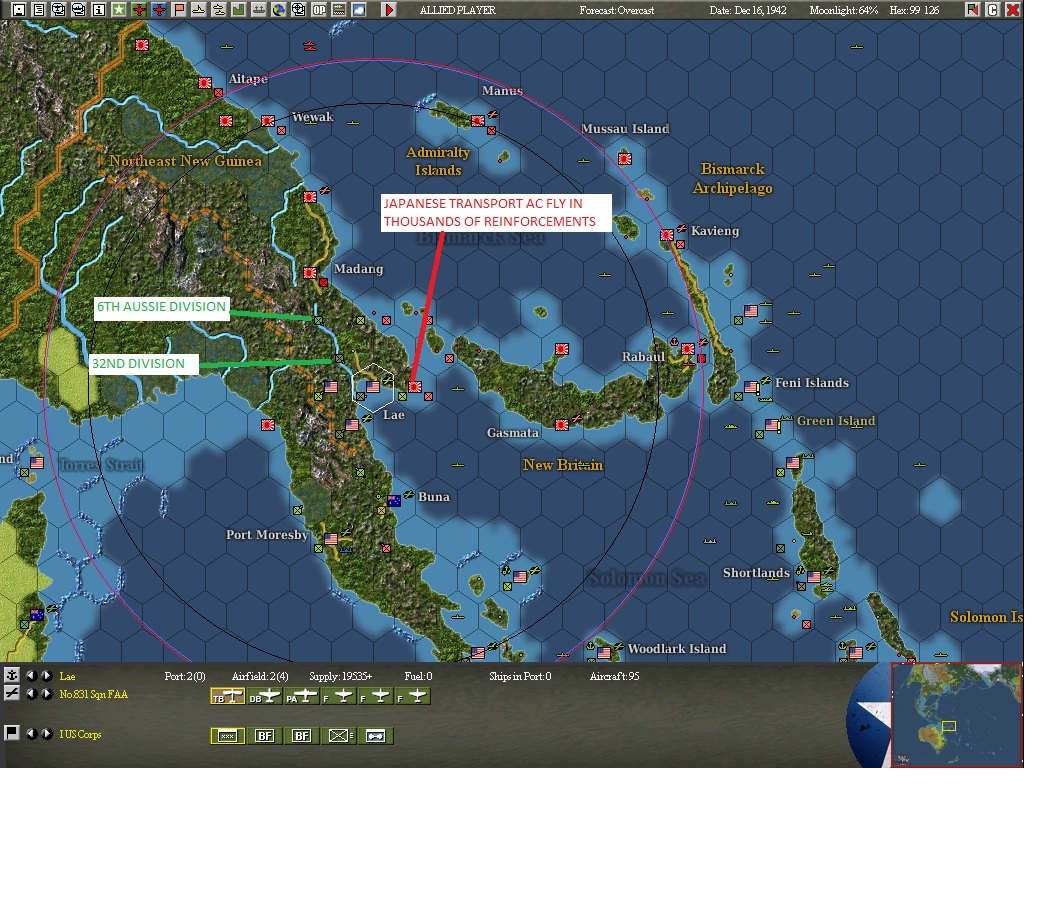The height and width of the screenshot is (898, 1061).
Task: Click the Australian flag at Buna
Action: click(x=394, y=501)
